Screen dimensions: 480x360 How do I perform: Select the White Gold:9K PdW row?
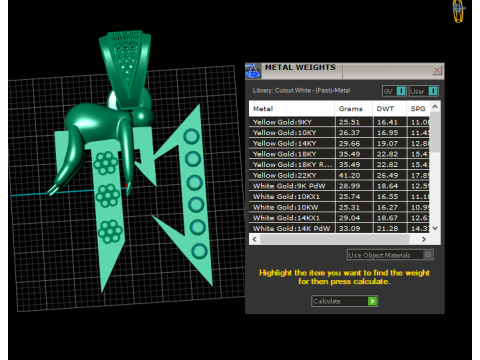click(339, 186)
